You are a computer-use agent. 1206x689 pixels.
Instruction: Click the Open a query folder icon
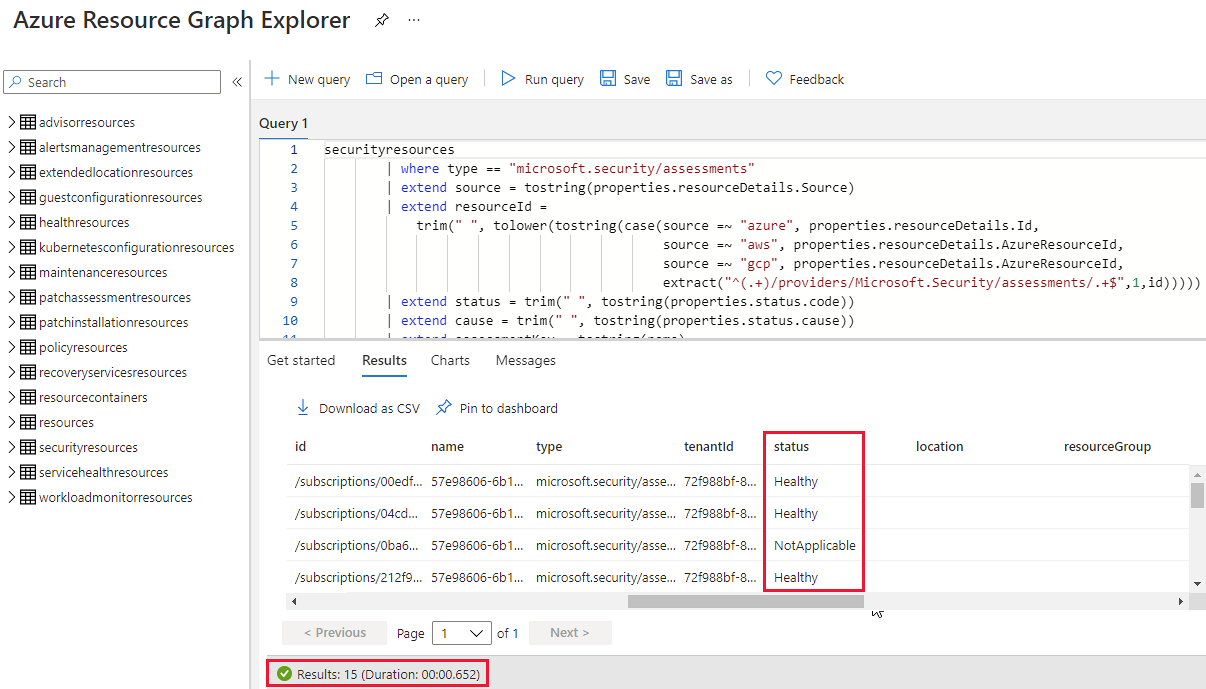pos(374,78)
